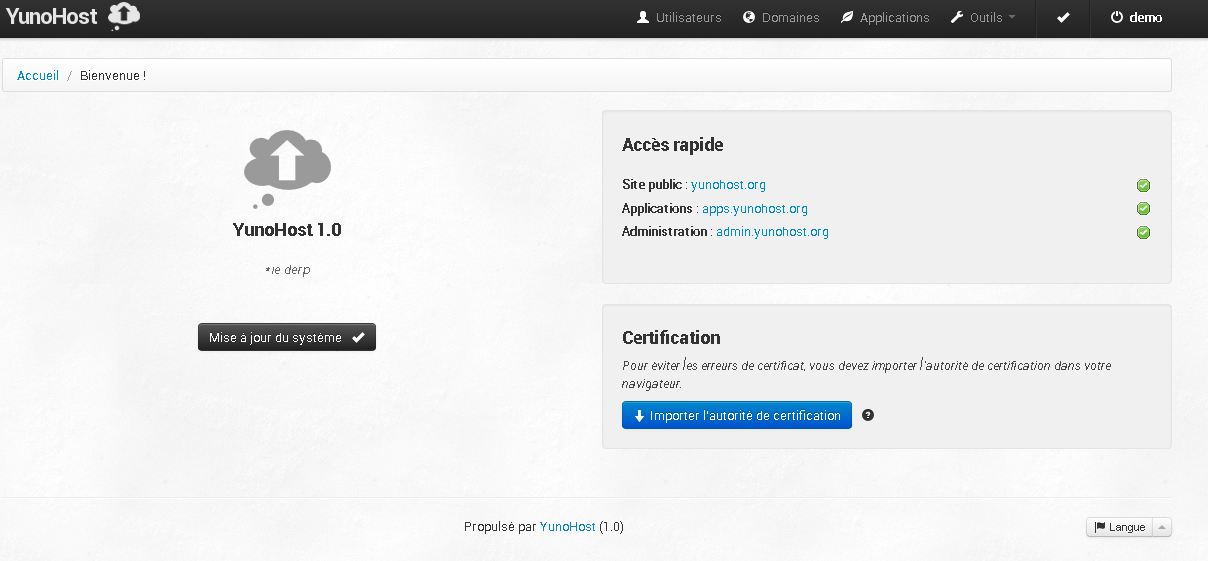Open the yunohost.org public site link
The height and width of the screenshot is (561, 1208).
pyautogui.click(x=728, y=185)
